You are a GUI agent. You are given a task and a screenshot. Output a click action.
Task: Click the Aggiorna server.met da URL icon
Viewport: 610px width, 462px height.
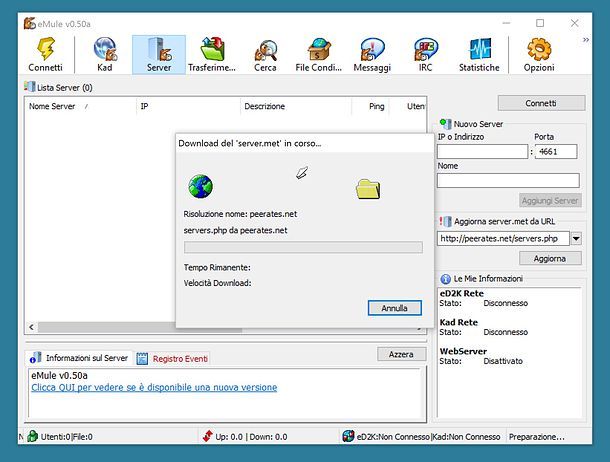pyautogui.click(x=445, y=222)
